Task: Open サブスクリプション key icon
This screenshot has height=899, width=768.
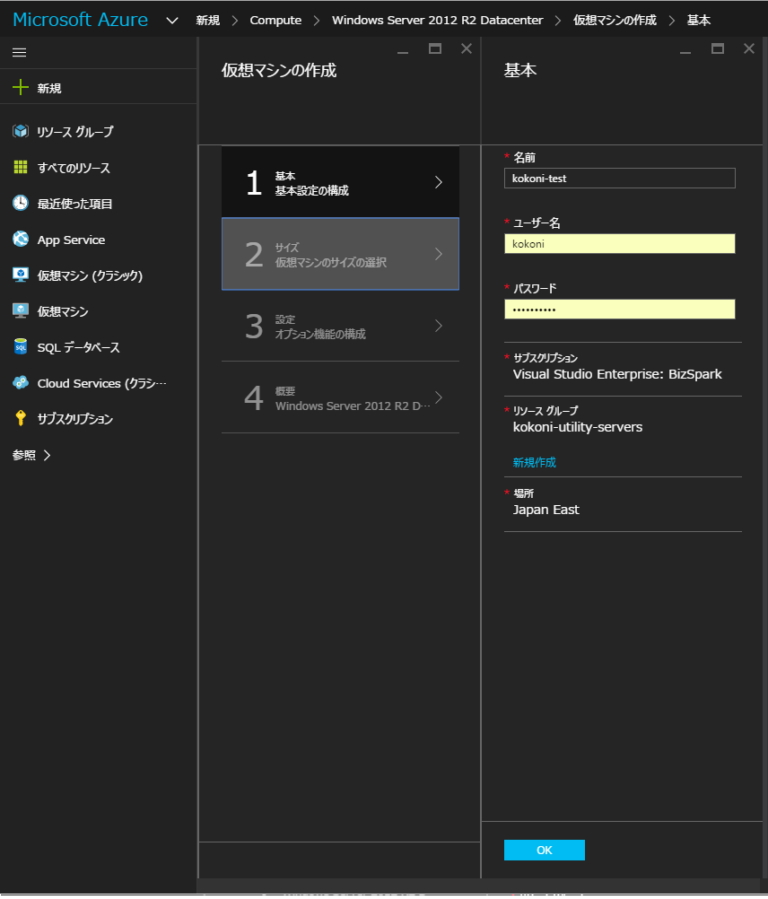Action: pos(21,419)
